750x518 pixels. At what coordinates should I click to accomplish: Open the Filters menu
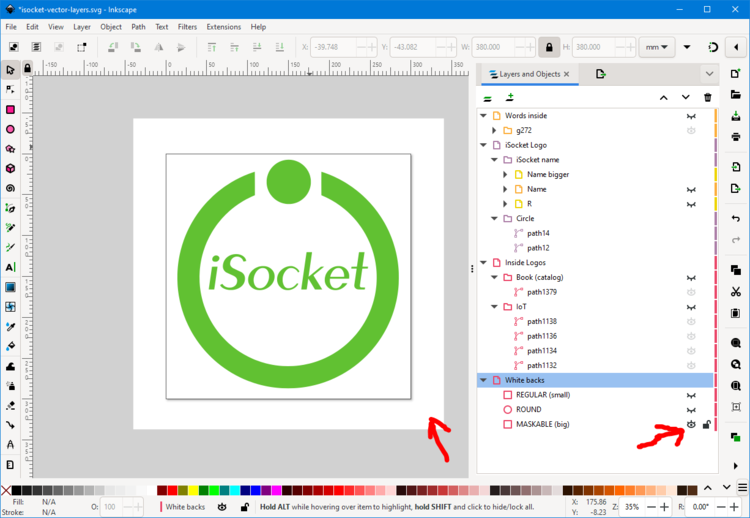[187, 27]
